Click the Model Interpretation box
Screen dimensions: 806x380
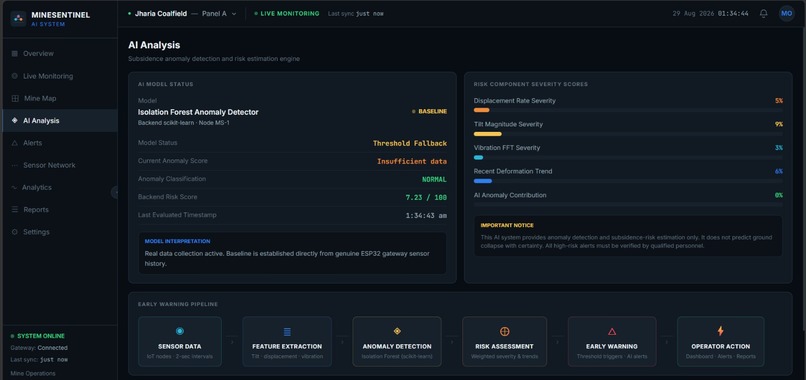pyautogui.click(x=292, y=253)
